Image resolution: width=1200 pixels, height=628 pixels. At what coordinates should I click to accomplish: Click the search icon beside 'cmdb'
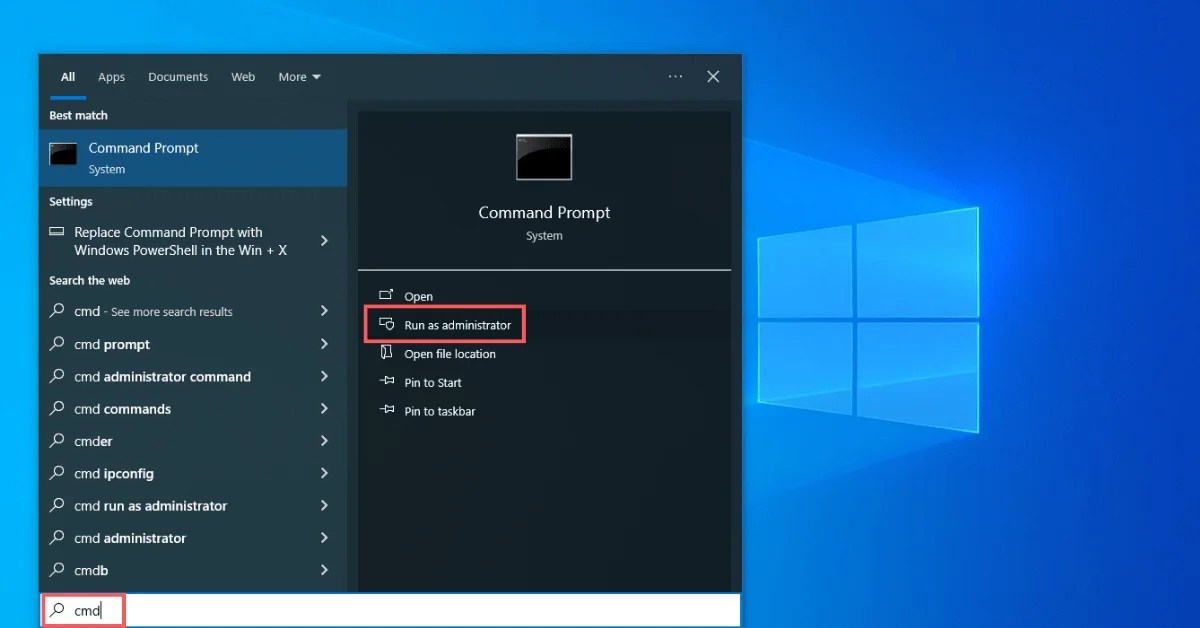(57, 570)
